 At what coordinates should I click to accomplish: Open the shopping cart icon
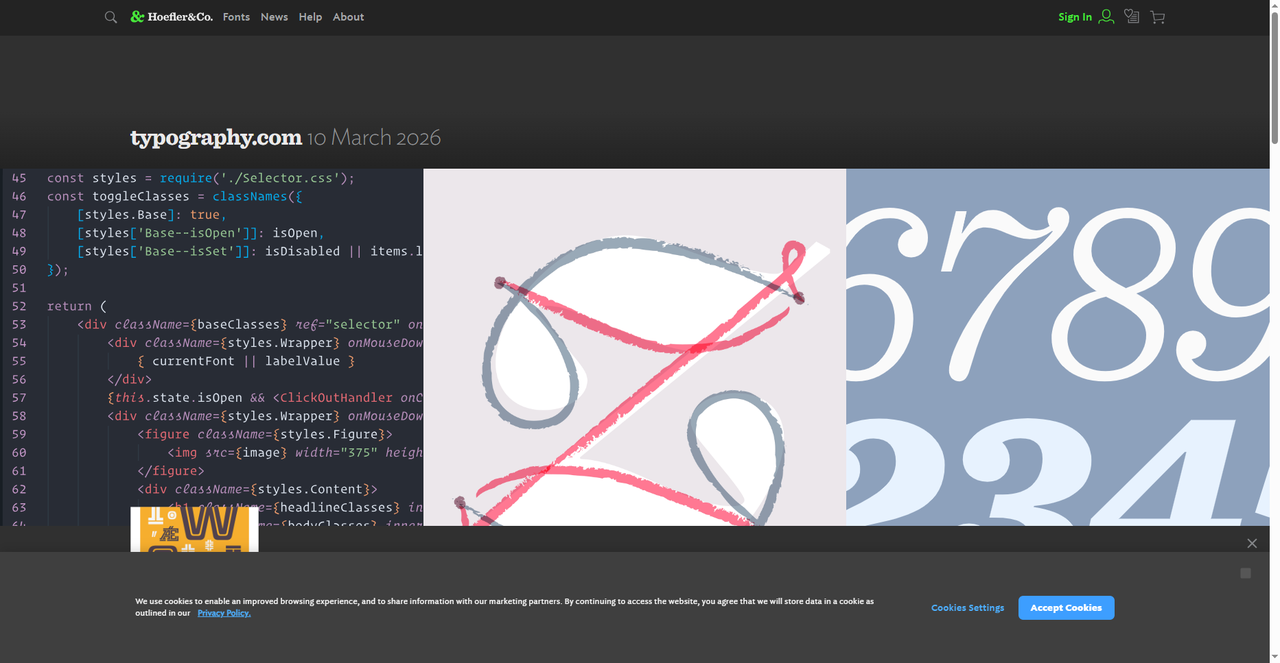pos(1158,17)
